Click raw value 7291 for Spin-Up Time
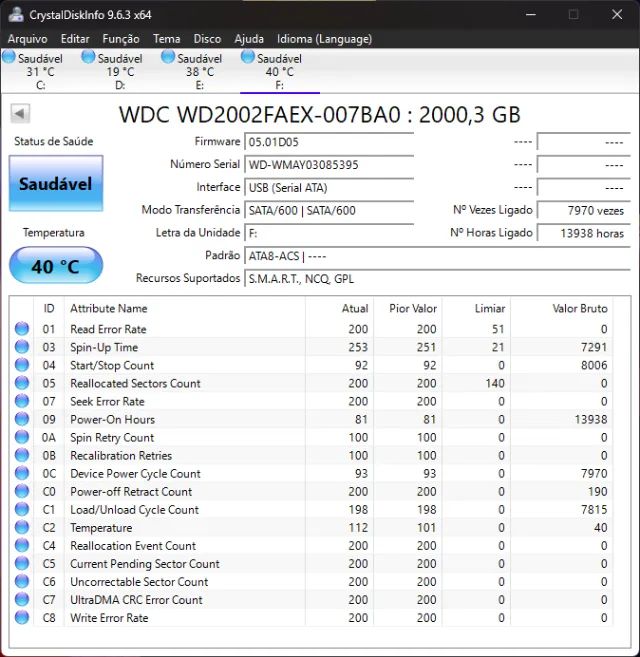This screenshot has height=657, width=640. (x=594, y=347)
